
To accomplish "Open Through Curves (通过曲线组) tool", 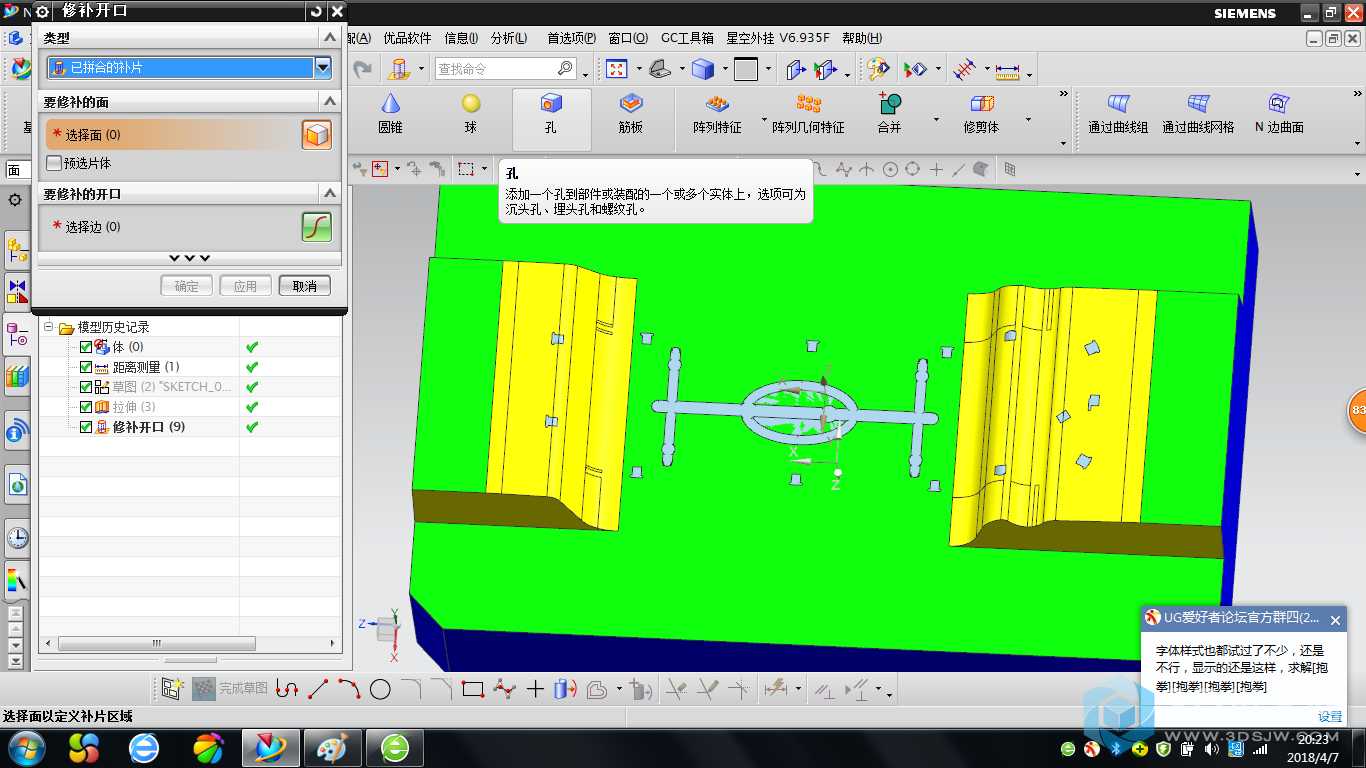I will click(x=1118, y=114).
